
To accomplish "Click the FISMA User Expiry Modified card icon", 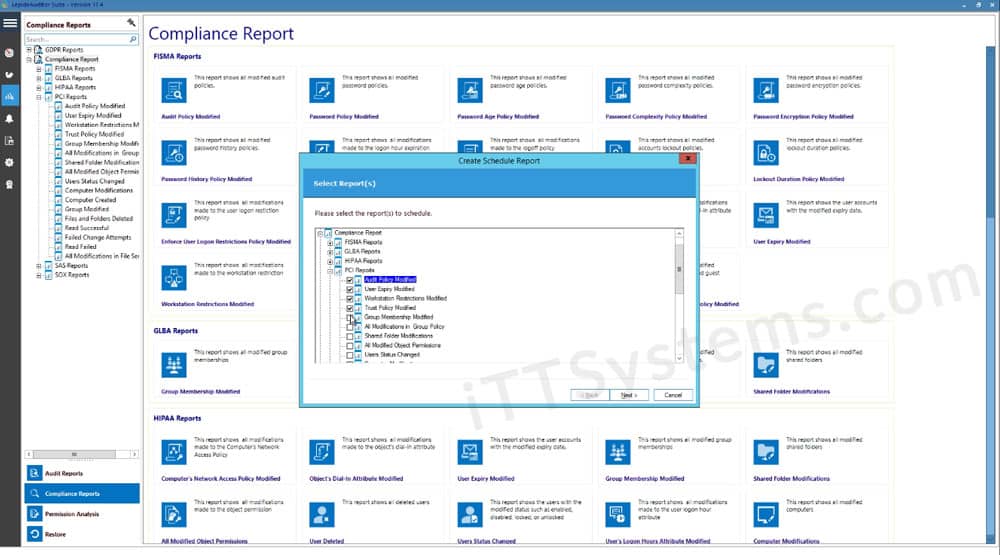I will tap(765, 216).
